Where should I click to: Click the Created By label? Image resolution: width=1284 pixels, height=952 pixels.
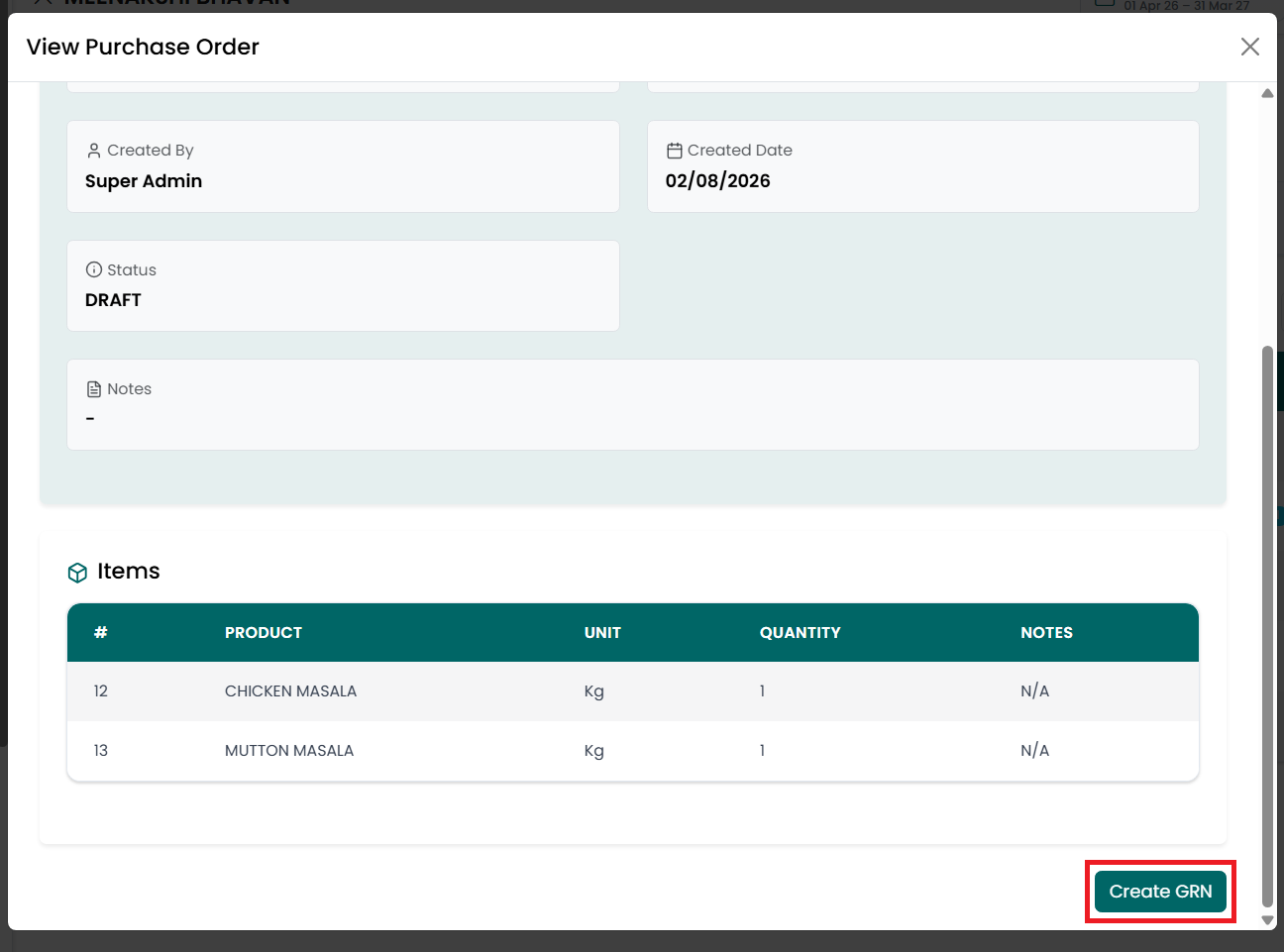pos(151,151)
